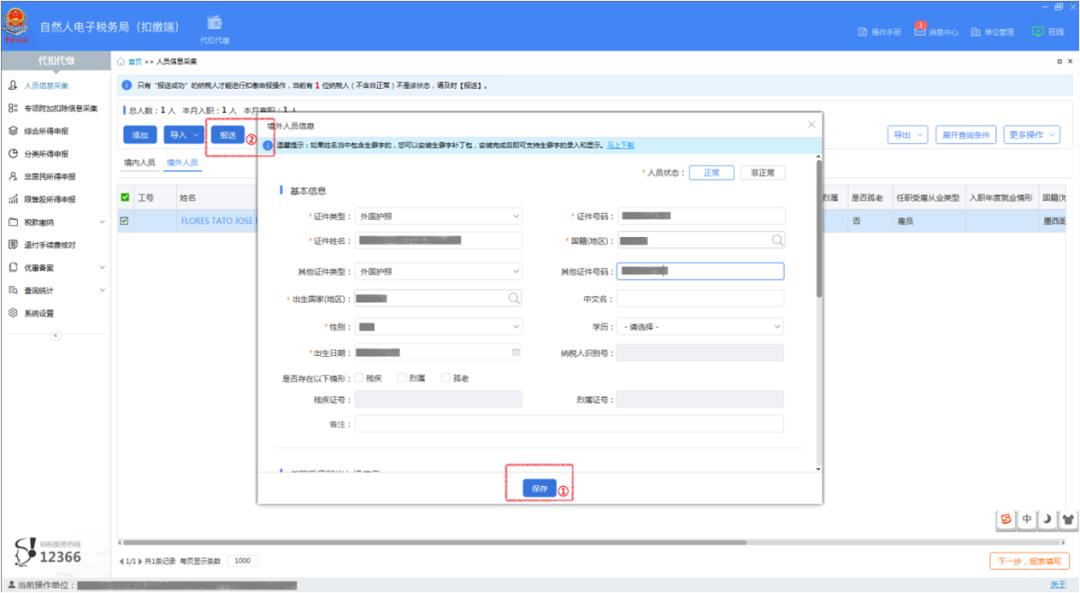This screenshot has height=593, width=1080.
Task: Tick the 孤老 checkbox
Action: tap(446, 378)
